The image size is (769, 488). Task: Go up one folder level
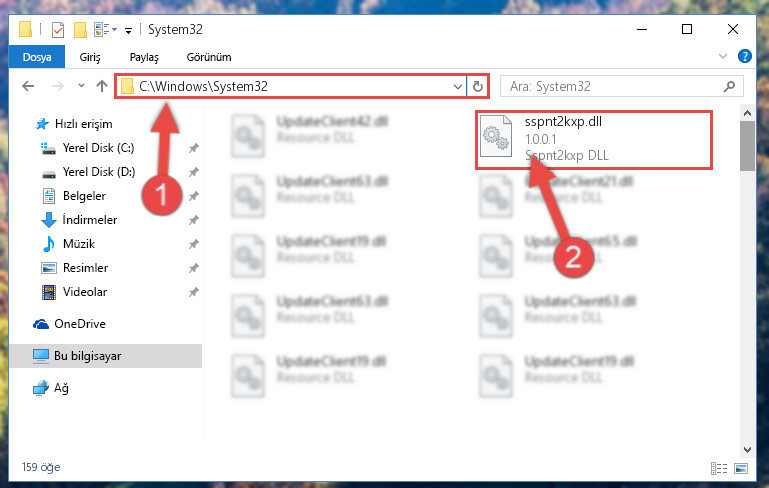(x=102, y=86)
